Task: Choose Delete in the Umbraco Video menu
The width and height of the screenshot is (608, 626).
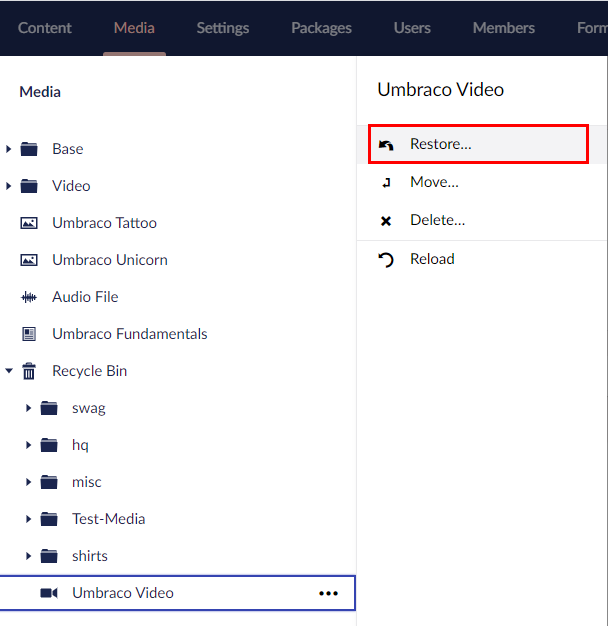Action: coord(437,220)
